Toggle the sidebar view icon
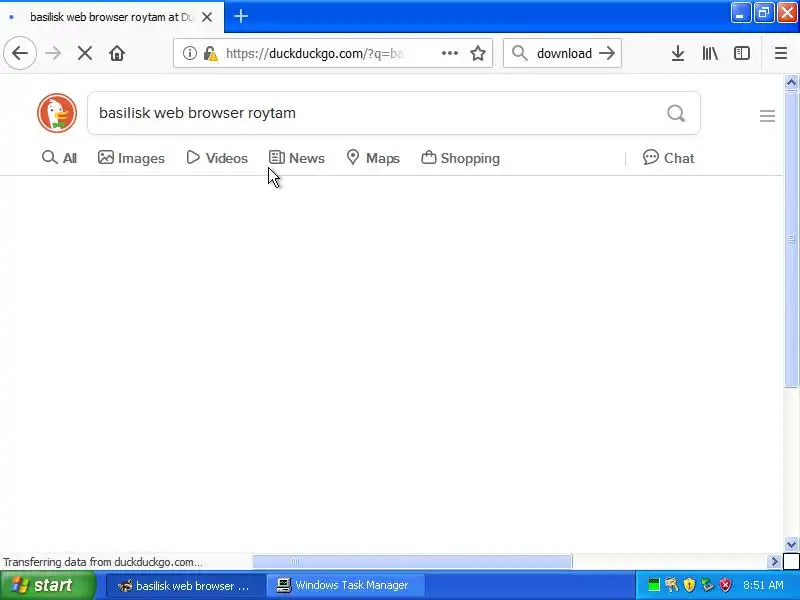This screenshot has width=800, height=600. 741,53
